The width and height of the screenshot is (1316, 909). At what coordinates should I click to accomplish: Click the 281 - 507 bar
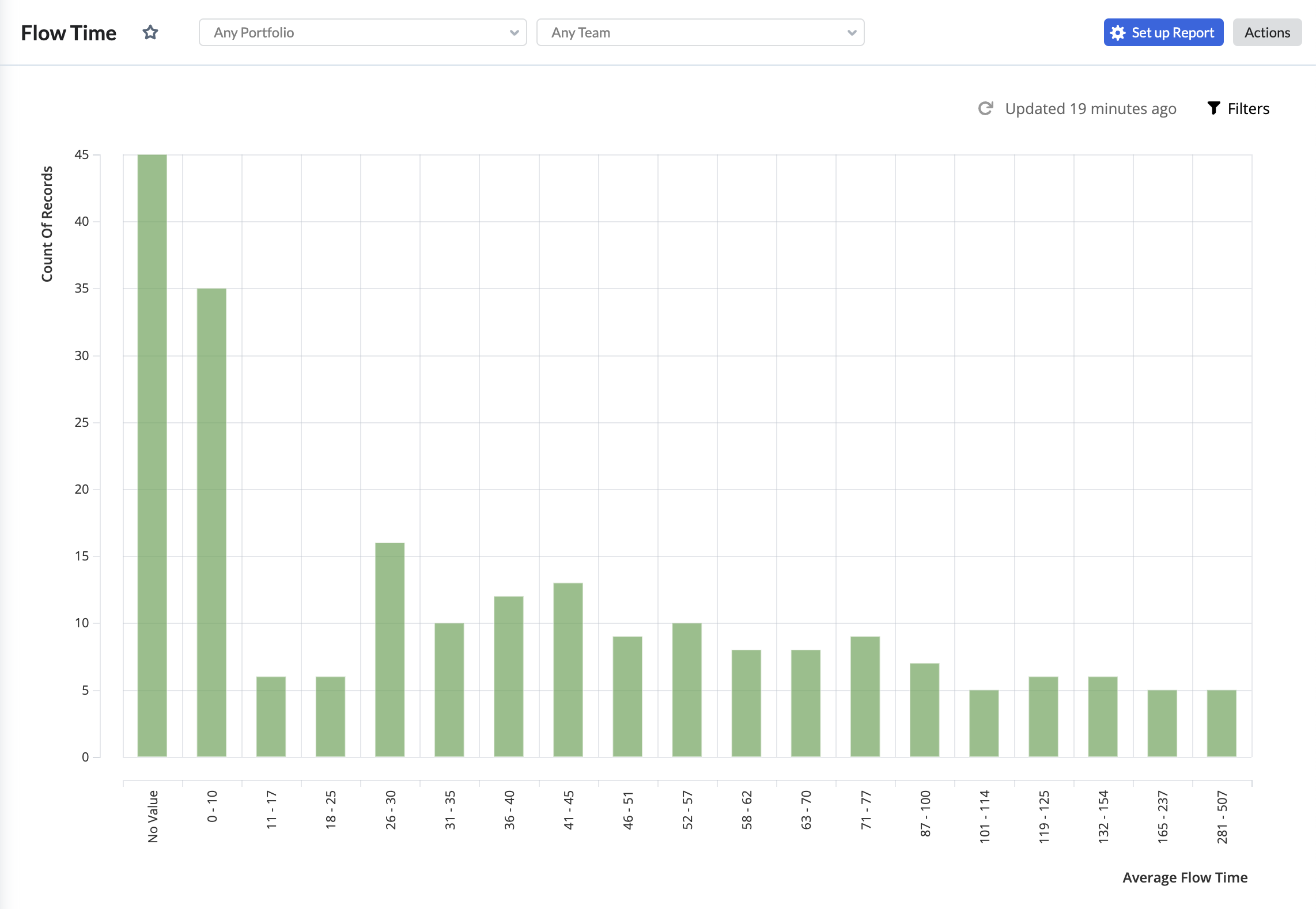[1222, 724]
